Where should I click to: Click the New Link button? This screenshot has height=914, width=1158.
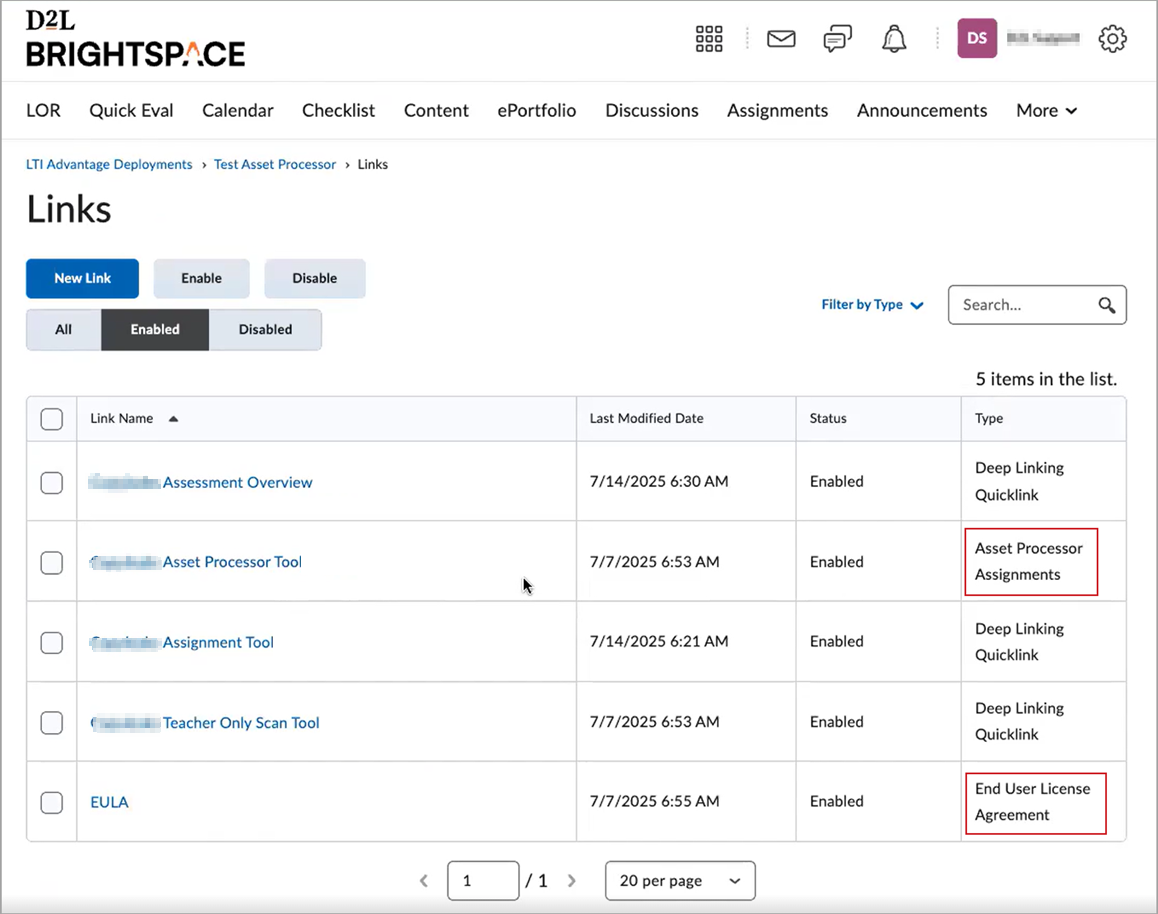coord(82,278)
